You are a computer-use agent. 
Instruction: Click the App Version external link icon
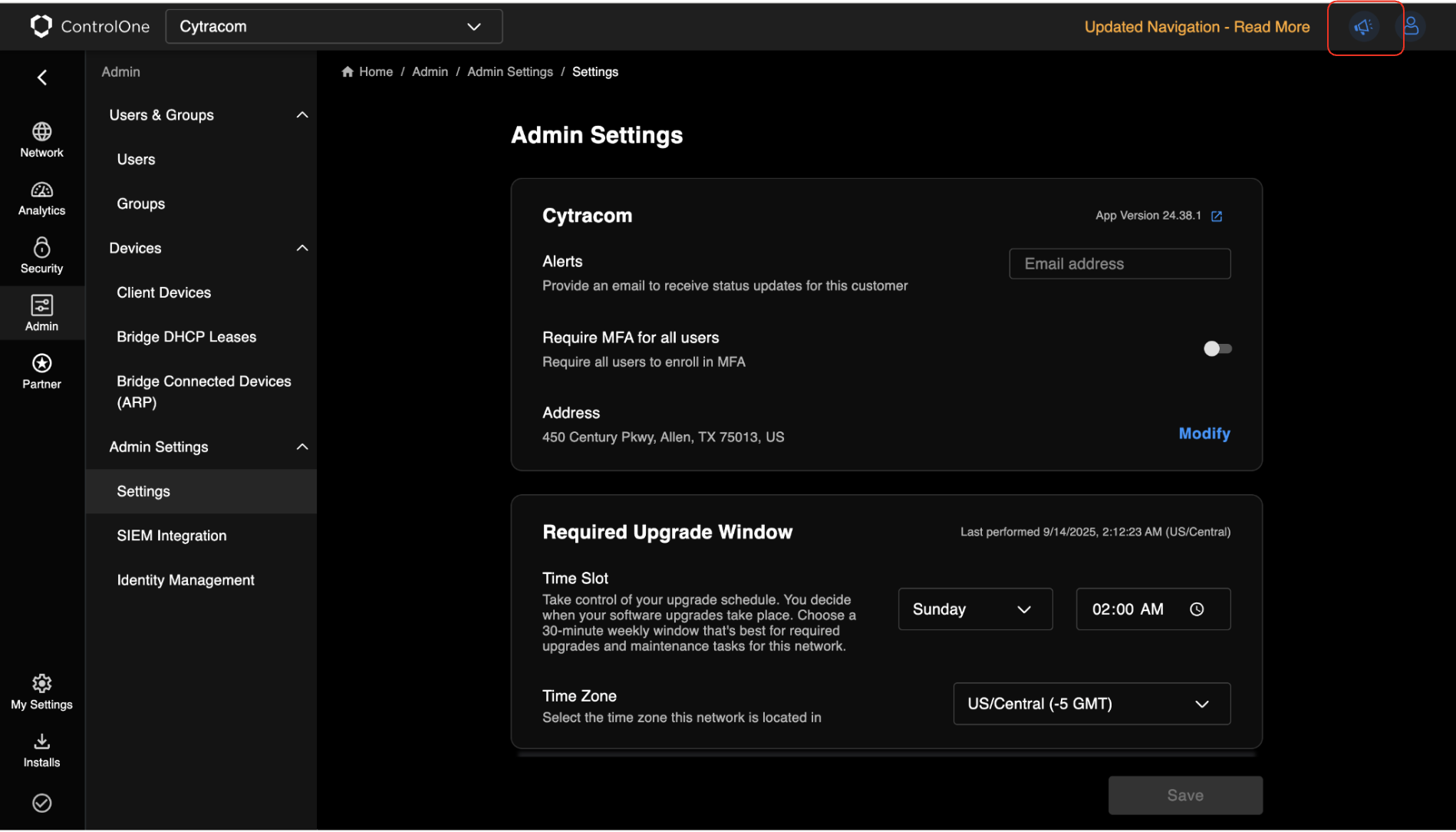(x=1217, y=216)
